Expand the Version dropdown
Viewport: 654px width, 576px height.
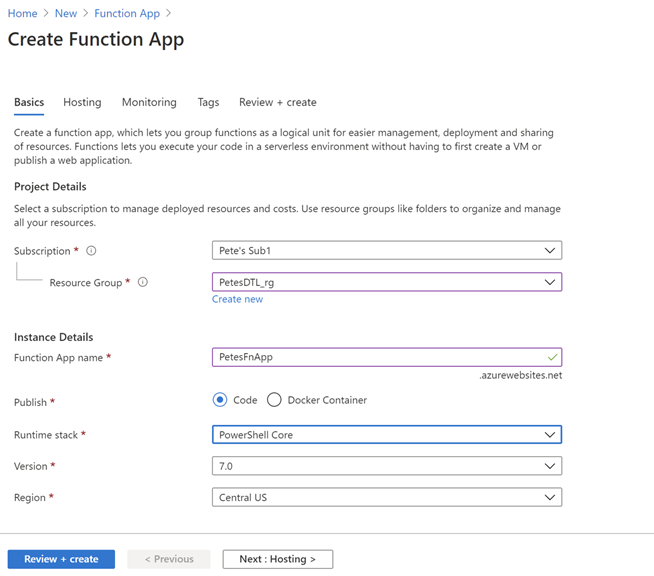[x=386, y=466]
